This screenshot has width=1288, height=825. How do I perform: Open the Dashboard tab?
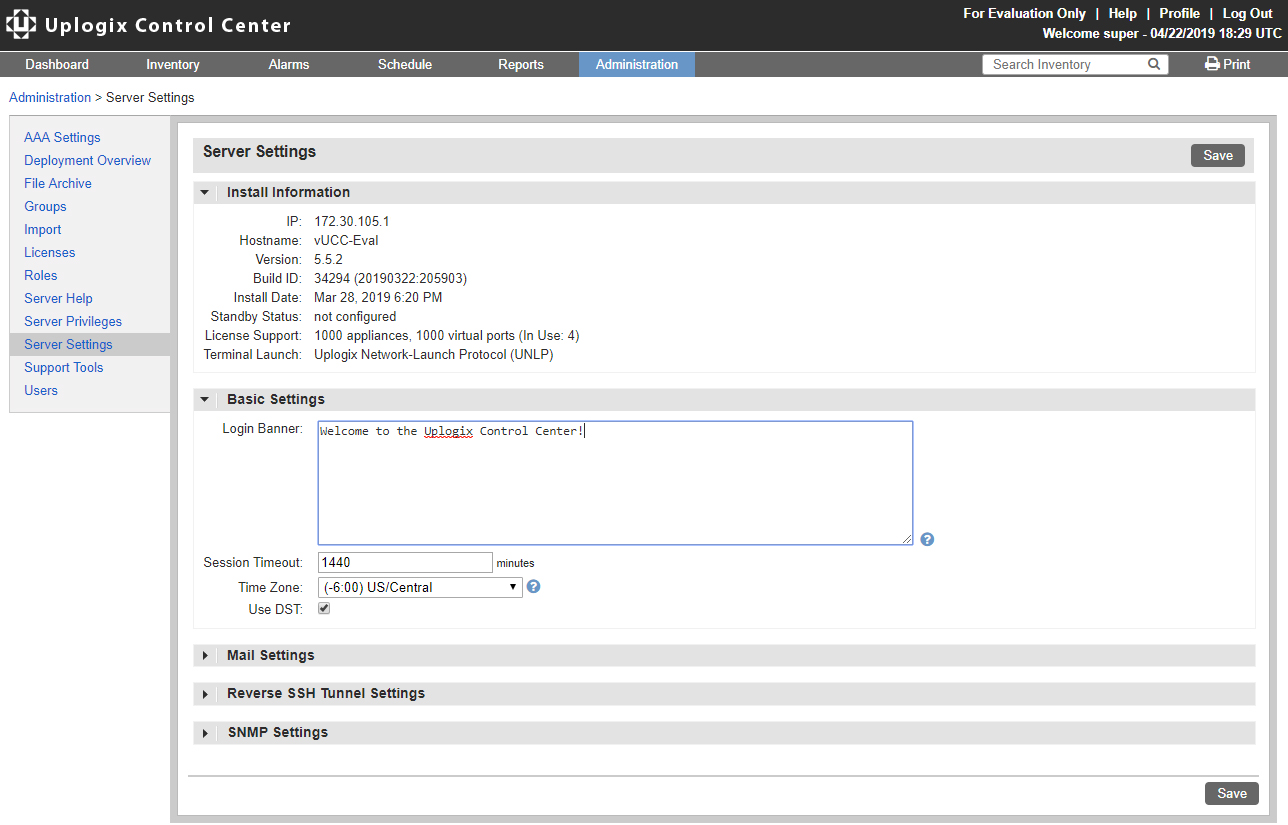(57, 64)
